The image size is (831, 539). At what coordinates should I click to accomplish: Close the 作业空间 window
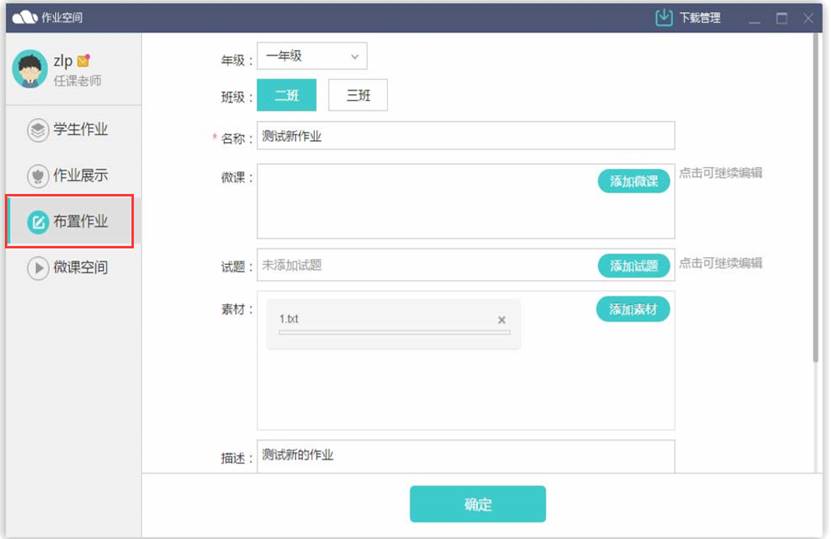tap(808, 19)
